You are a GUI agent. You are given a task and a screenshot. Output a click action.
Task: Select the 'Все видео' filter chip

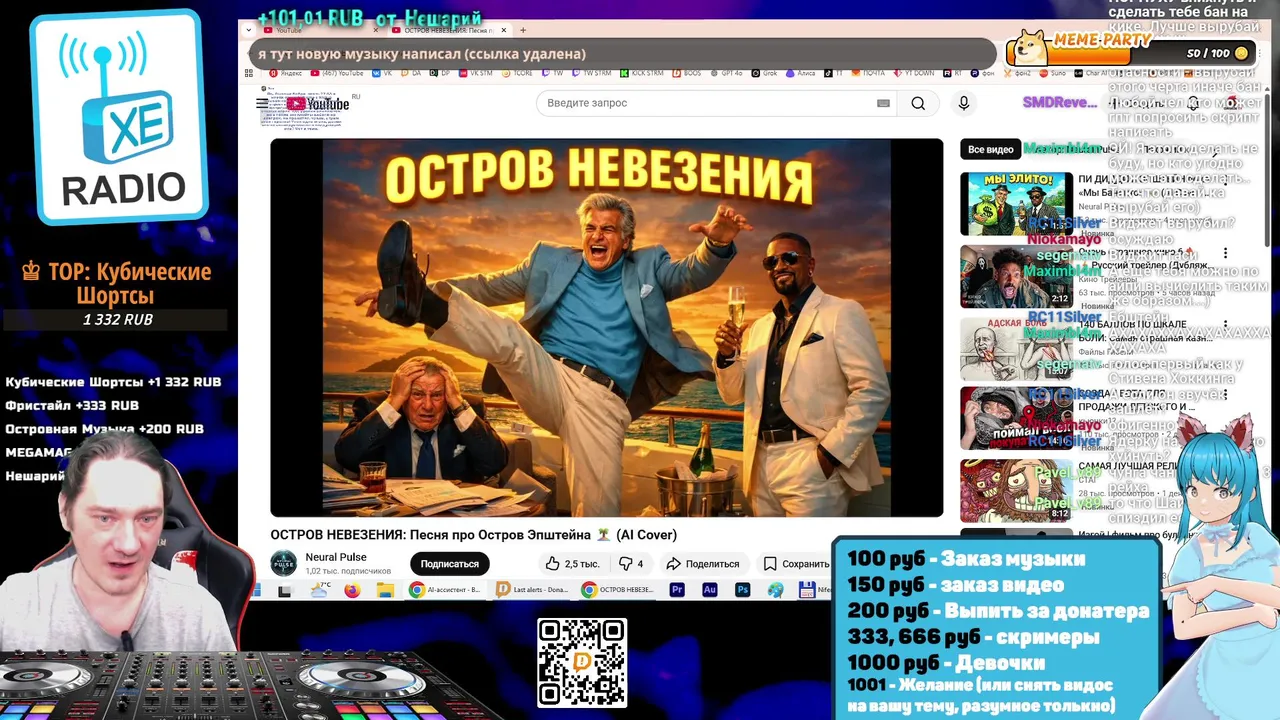(990, 150)
